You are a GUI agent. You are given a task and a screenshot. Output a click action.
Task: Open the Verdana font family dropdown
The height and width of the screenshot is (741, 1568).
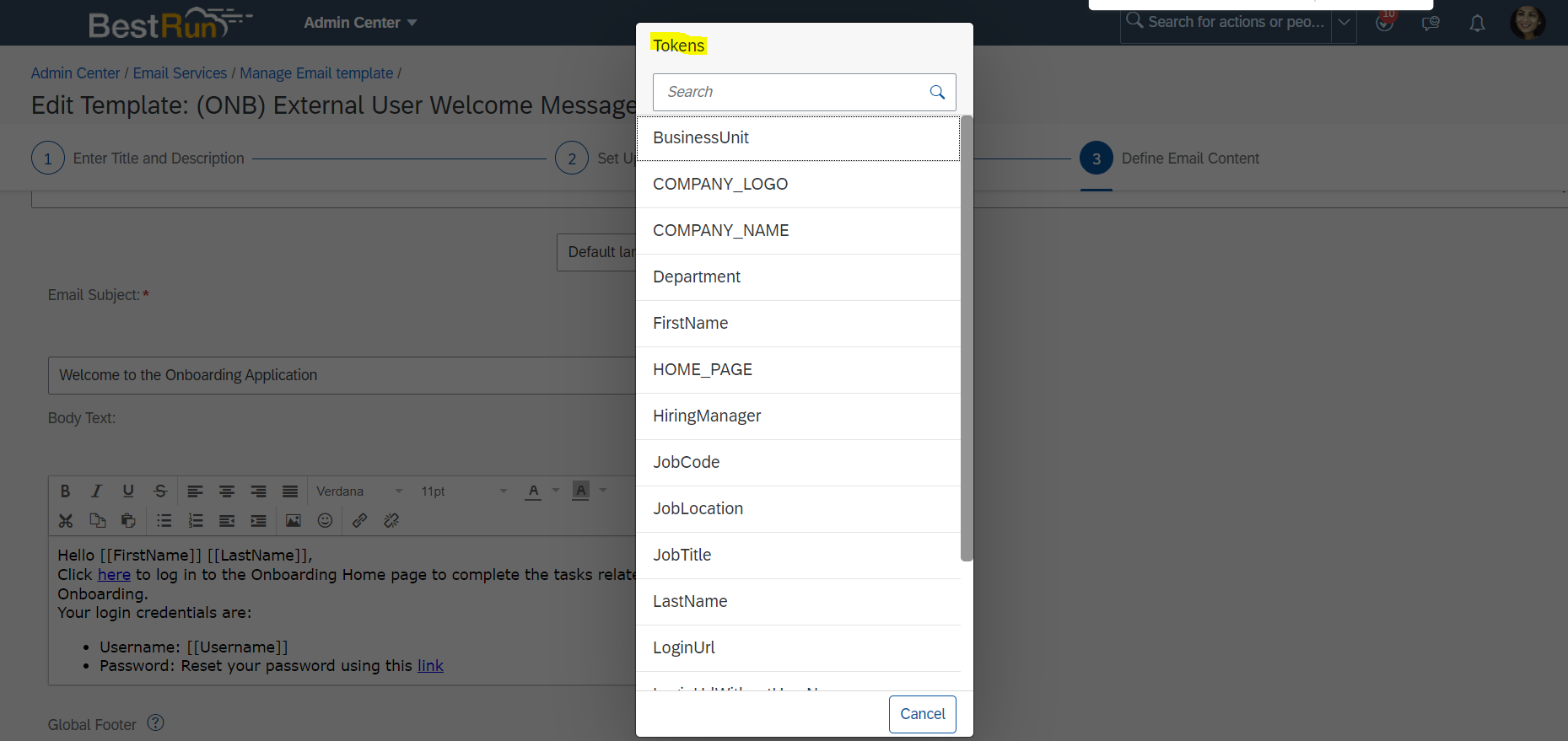tap(358, 491)
